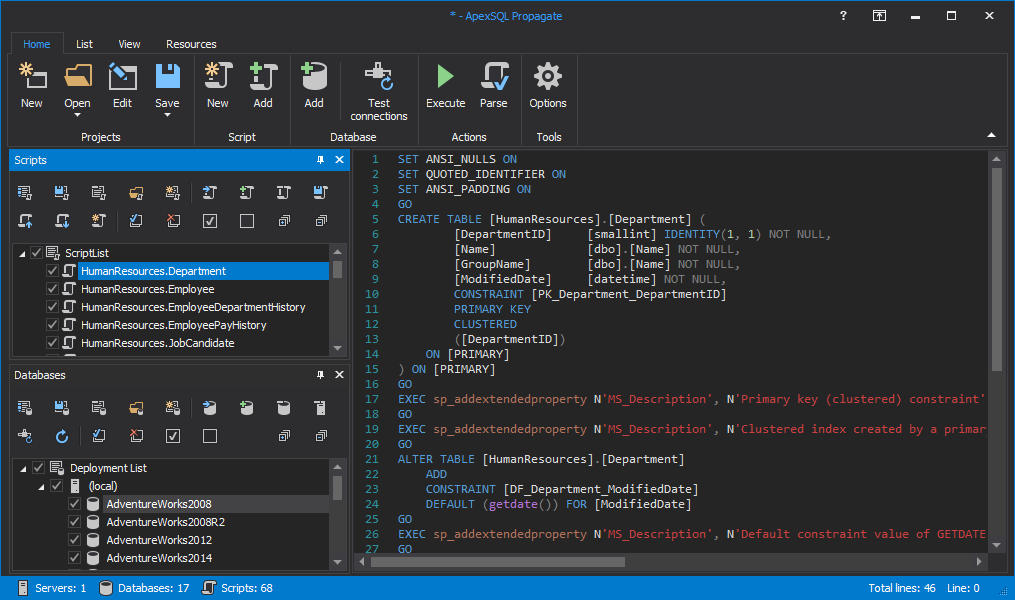The image size is (1015, 600).
Task: Click the editor horizontal scrollbar thumb
Action: pyautogui.click(x=498, y=562)
